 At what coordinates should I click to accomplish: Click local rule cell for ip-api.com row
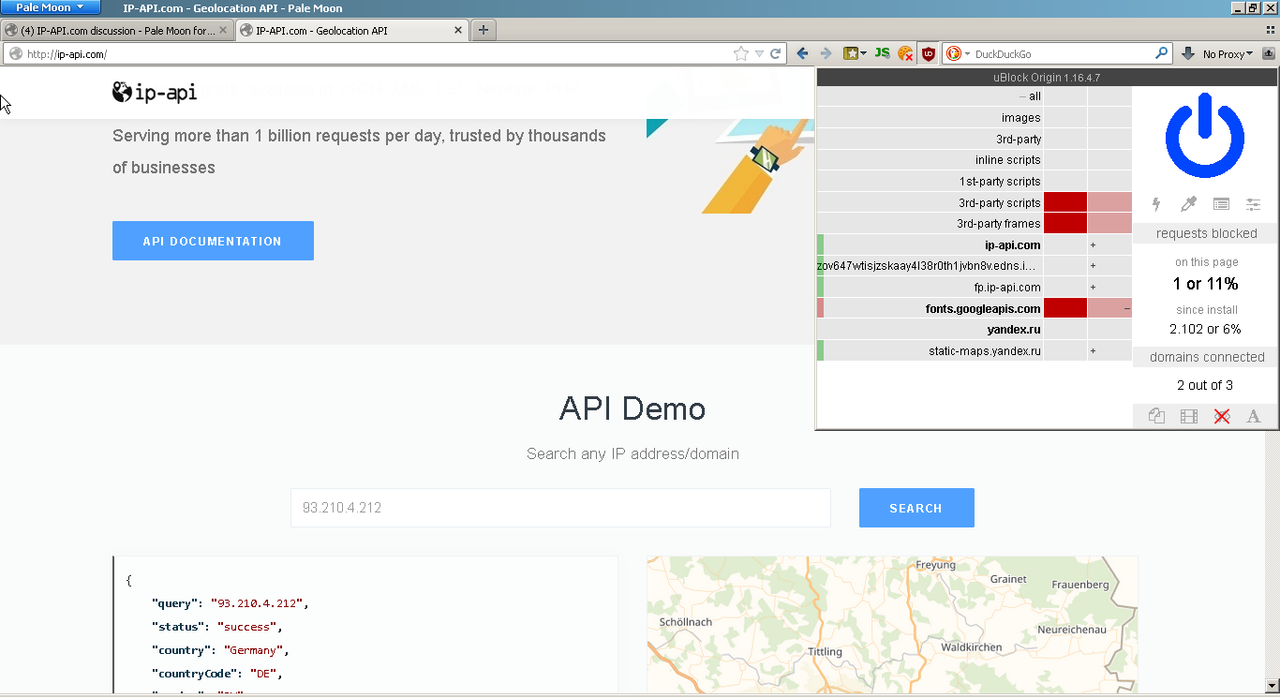[1110, 245]
